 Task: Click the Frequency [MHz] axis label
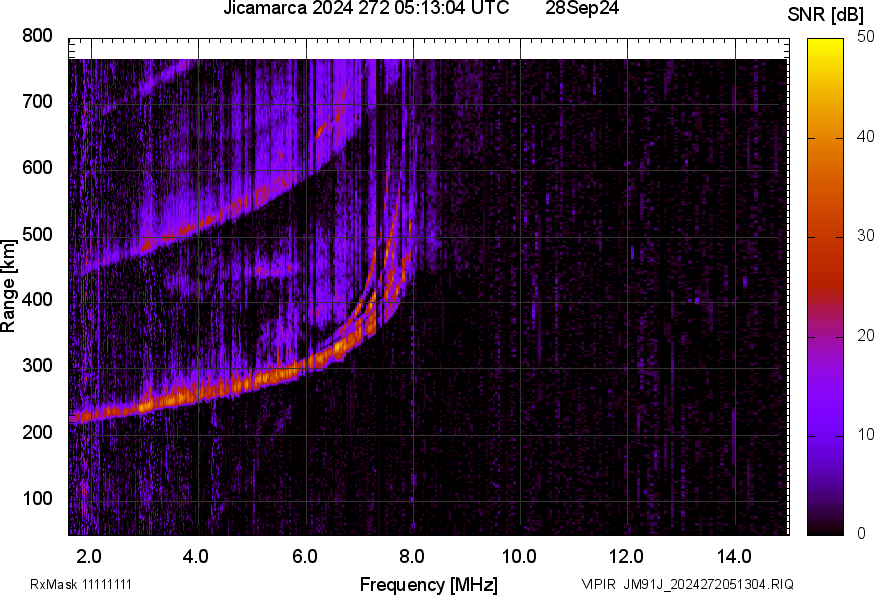click(428, 584)
